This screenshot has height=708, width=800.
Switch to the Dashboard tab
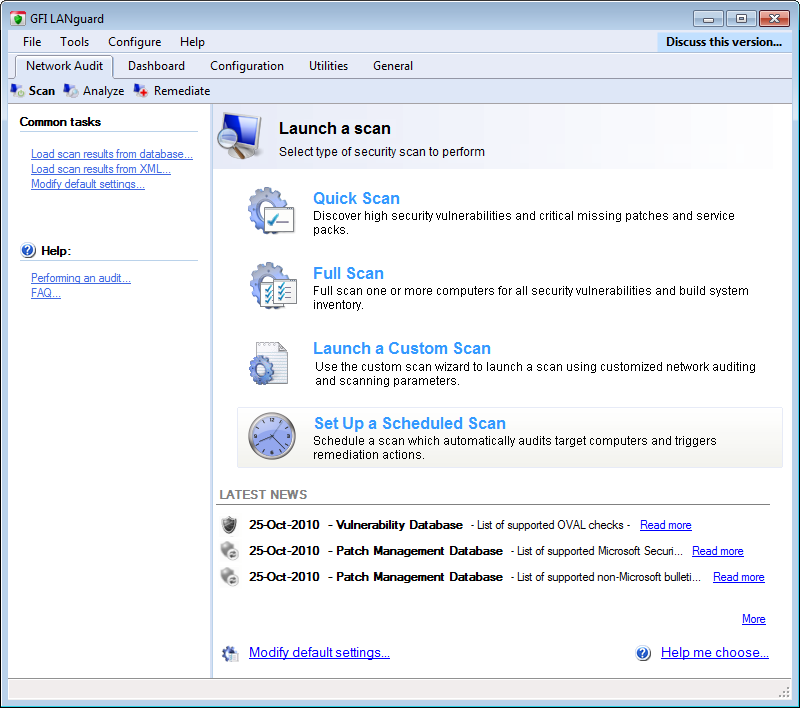156,66
